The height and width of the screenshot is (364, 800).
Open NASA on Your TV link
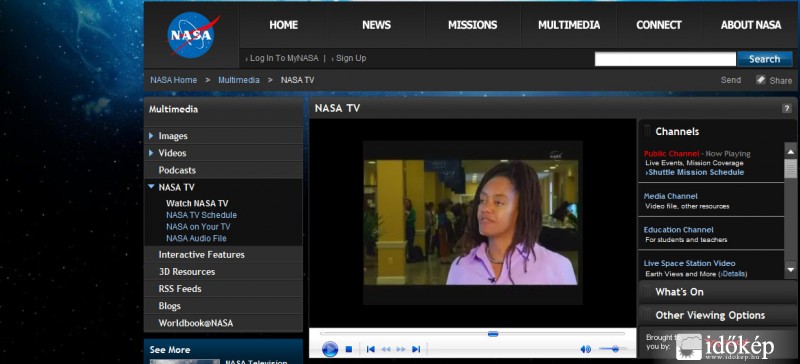198,227
